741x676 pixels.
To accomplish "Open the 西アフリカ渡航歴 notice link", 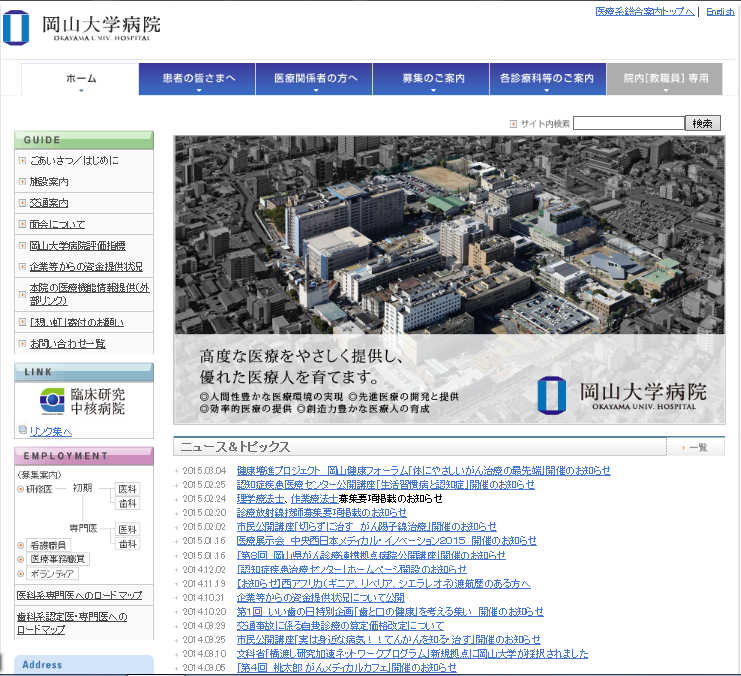I will click(x=383, y=584).
